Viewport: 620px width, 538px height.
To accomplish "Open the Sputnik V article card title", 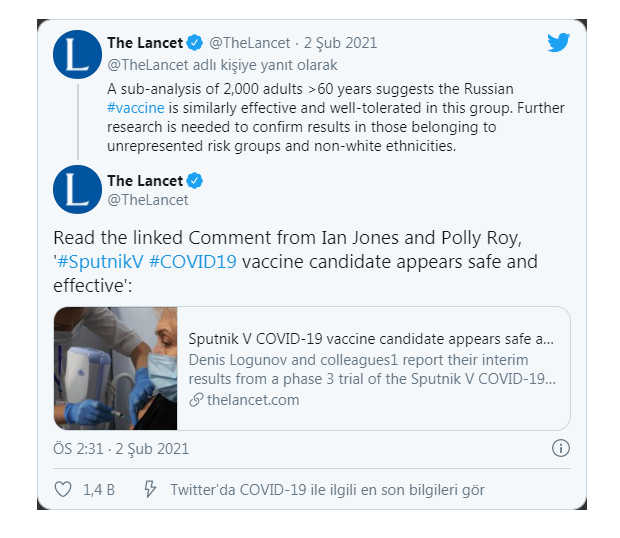I will pos(371,338).
